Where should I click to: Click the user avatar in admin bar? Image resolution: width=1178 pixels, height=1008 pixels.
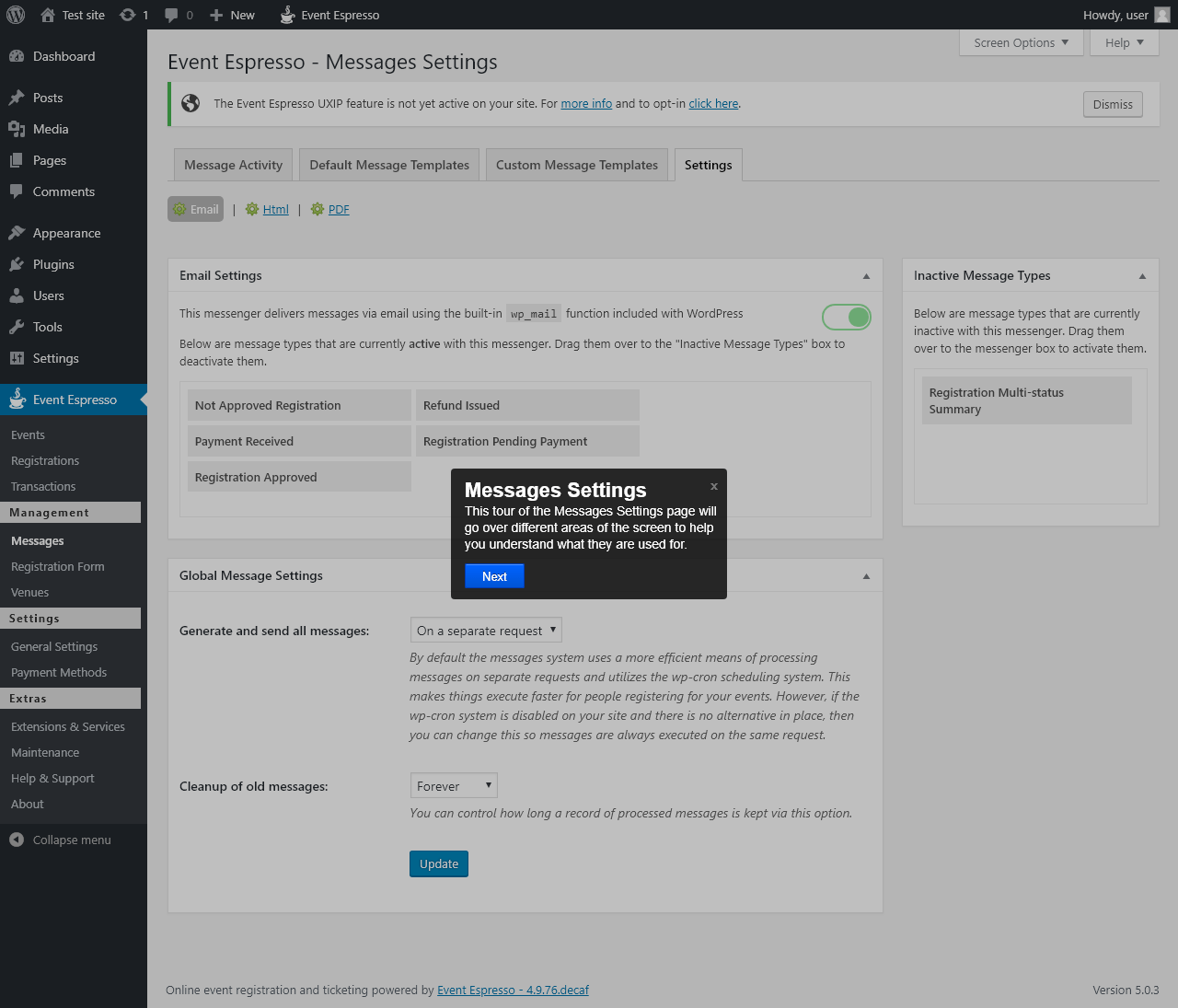pos(1162,15)
